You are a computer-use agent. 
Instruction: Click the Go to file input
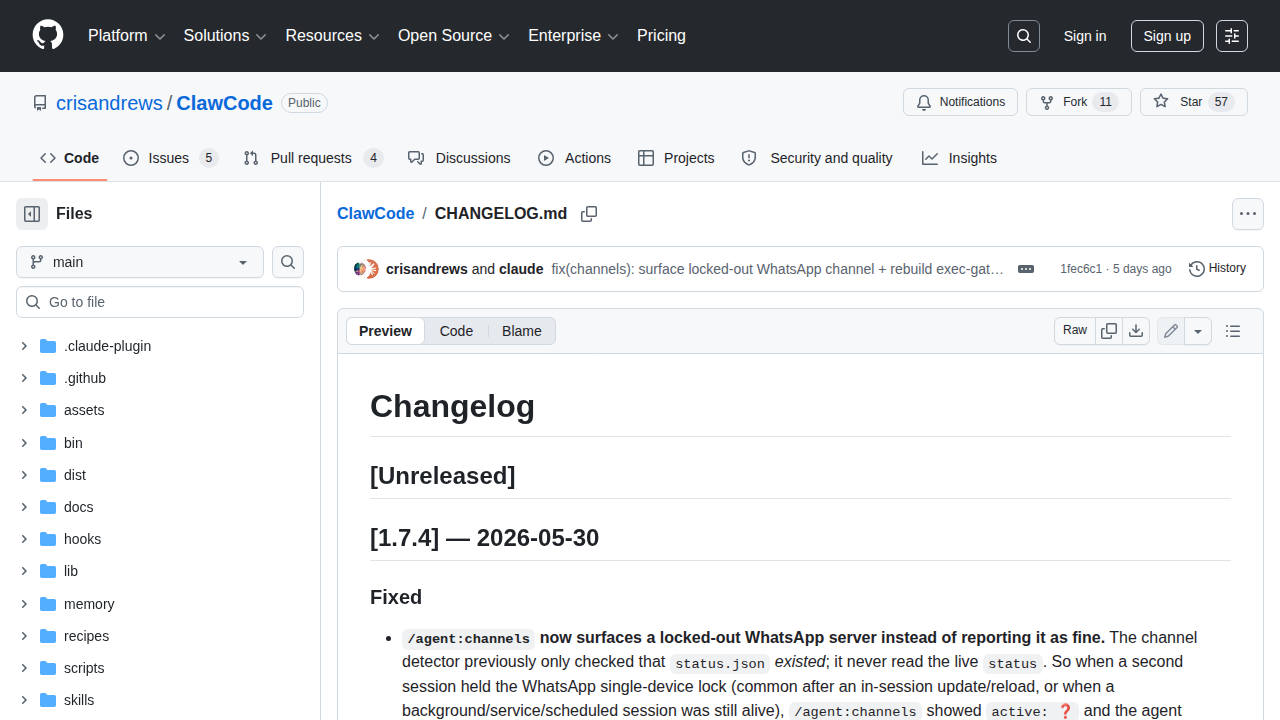[x=160, y=302]
